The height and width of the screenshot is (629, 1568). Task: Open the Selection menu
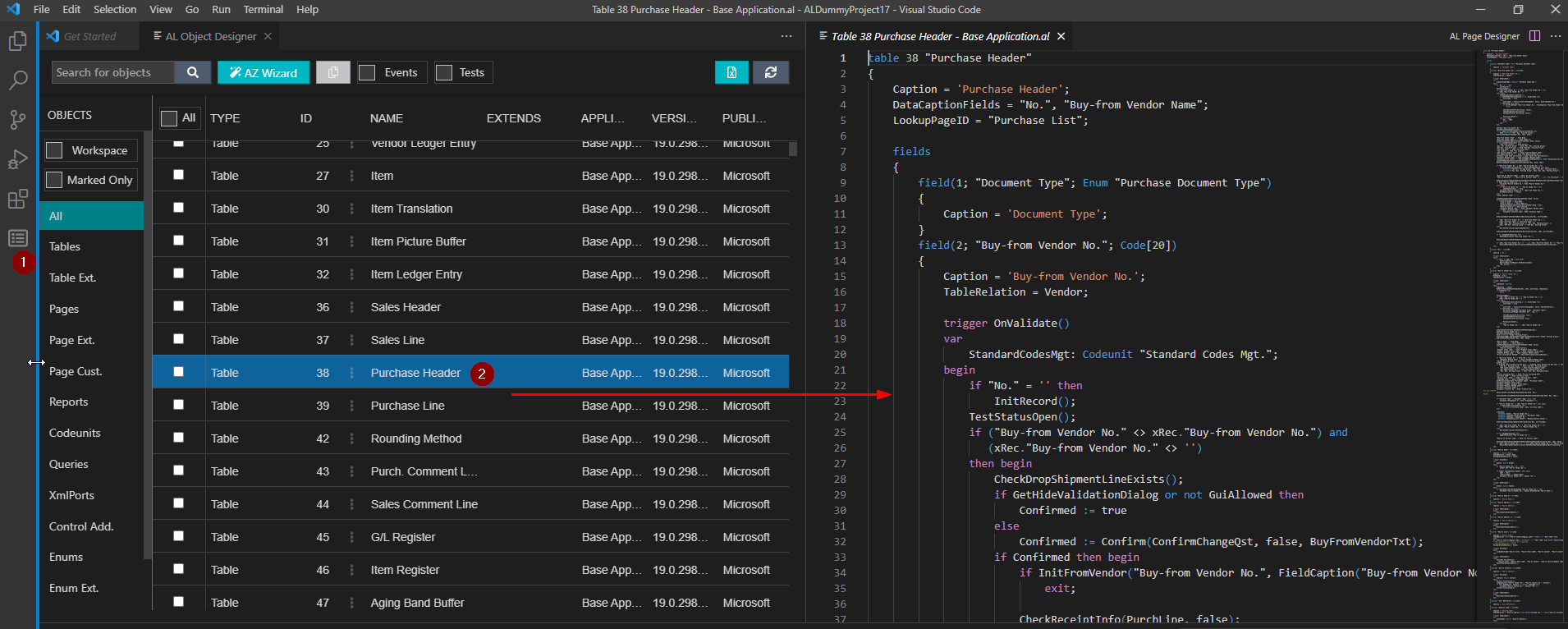115,10
